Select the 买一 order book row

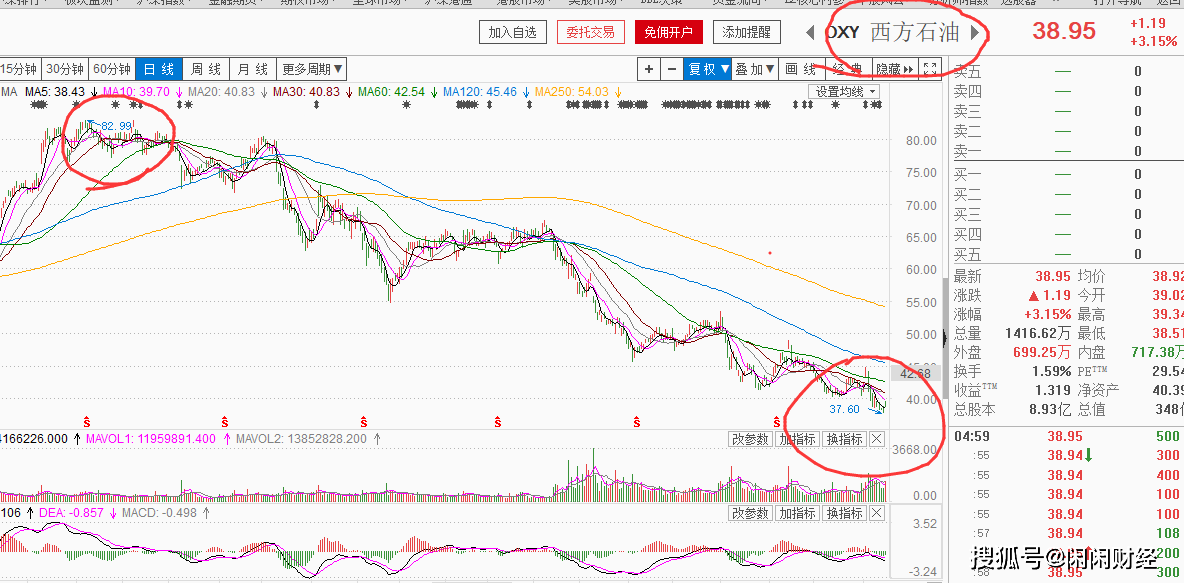(1065, 174)
